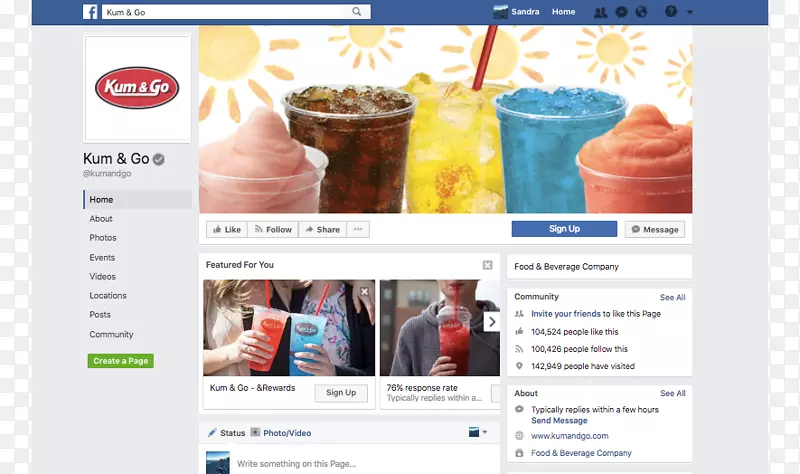Click the 104,524 people like this text

574,332
